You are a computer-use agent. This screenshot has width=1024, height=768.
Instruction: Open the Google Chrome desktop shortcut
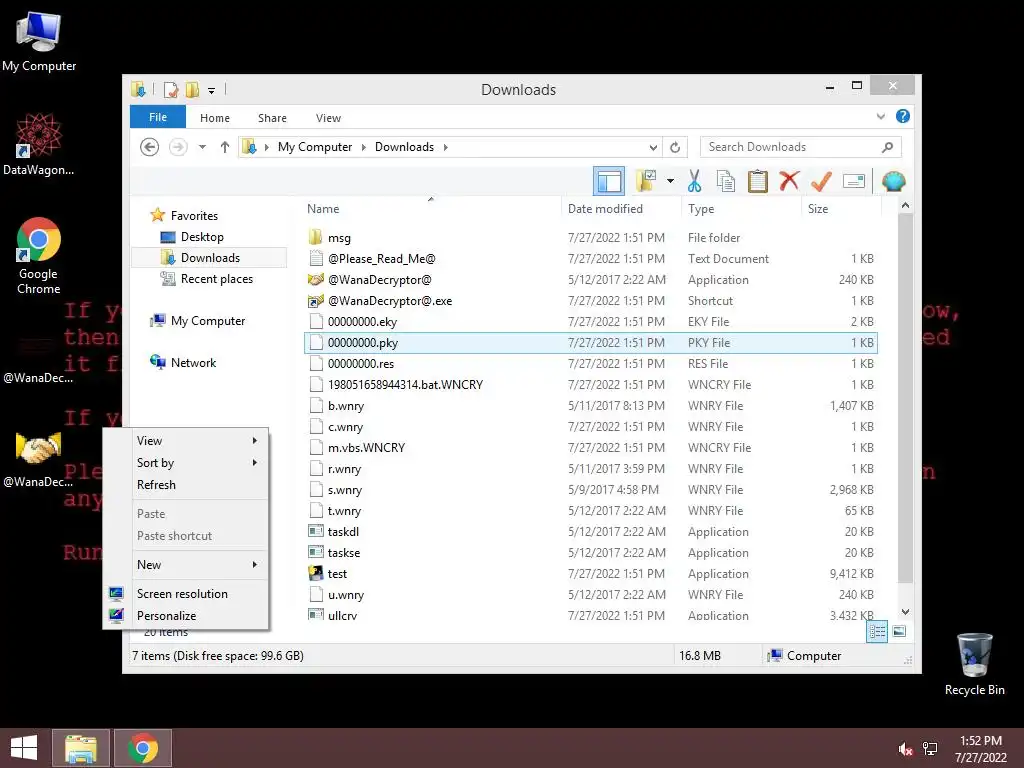(x=39, y=256)
